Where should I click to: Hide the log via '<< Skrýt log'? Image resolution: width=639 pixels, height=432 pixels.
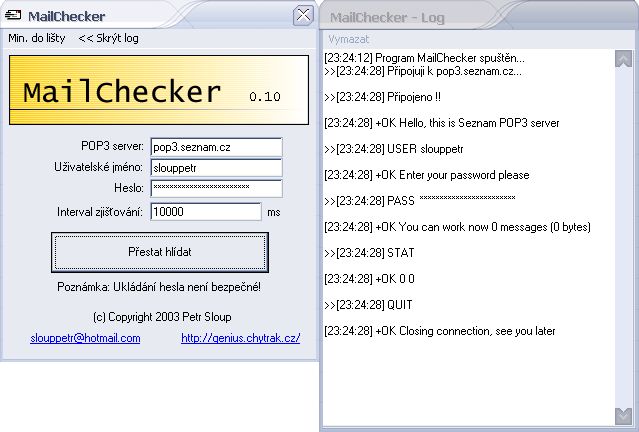click(108, 38)
